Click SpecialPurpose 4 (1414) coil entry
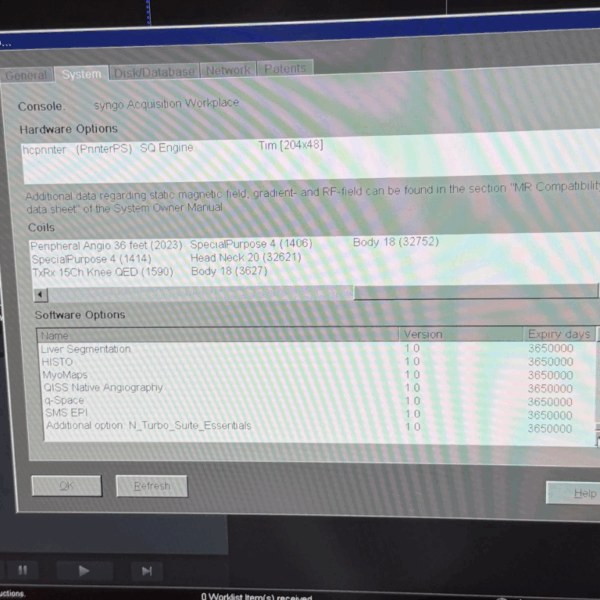Image resolution: width=600 pixels, height=600 pixels. [x=91, y=259]
